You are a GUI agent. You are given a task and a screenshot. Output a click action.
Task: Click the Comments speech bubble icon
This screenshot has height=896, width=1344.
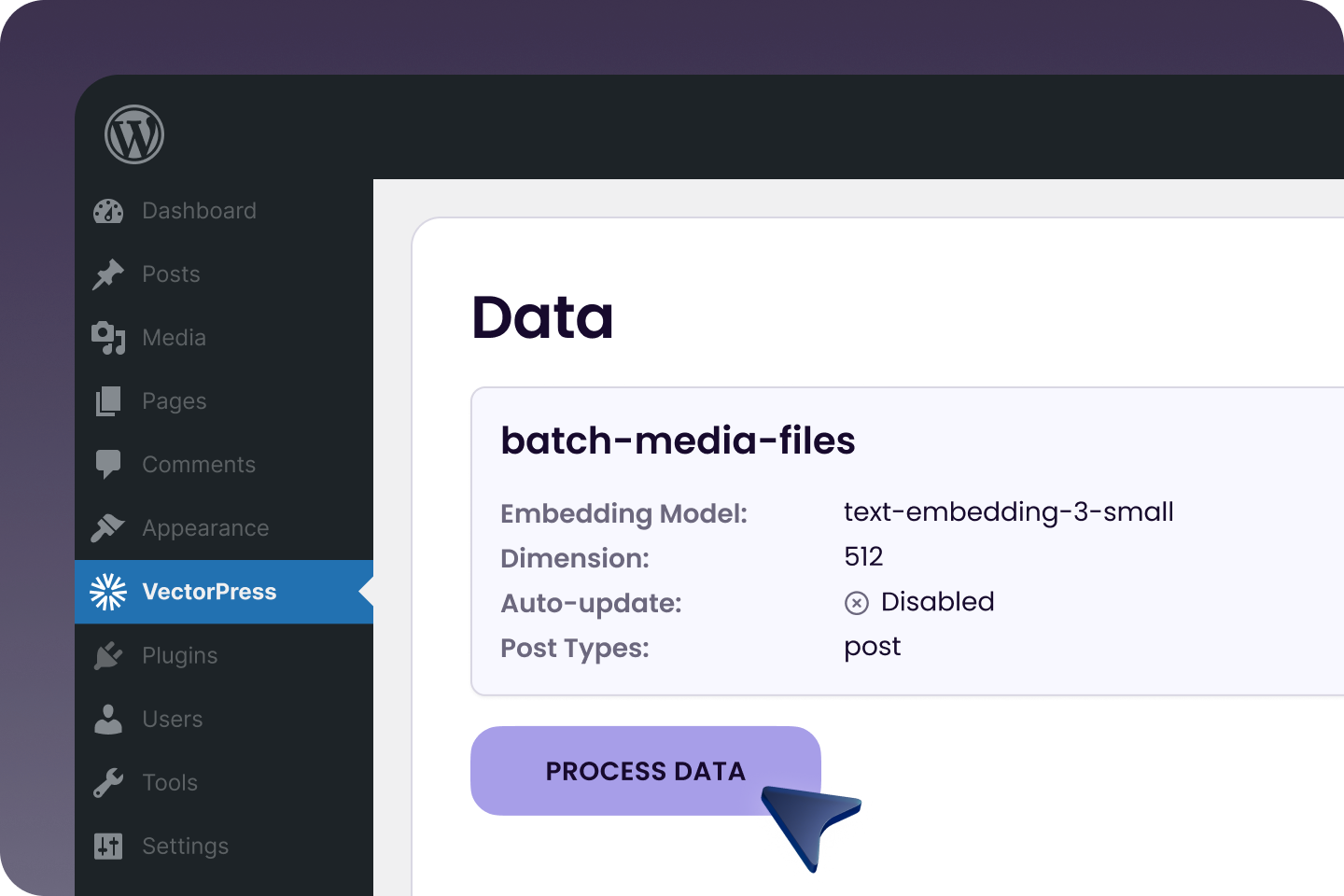click(108, 465)
